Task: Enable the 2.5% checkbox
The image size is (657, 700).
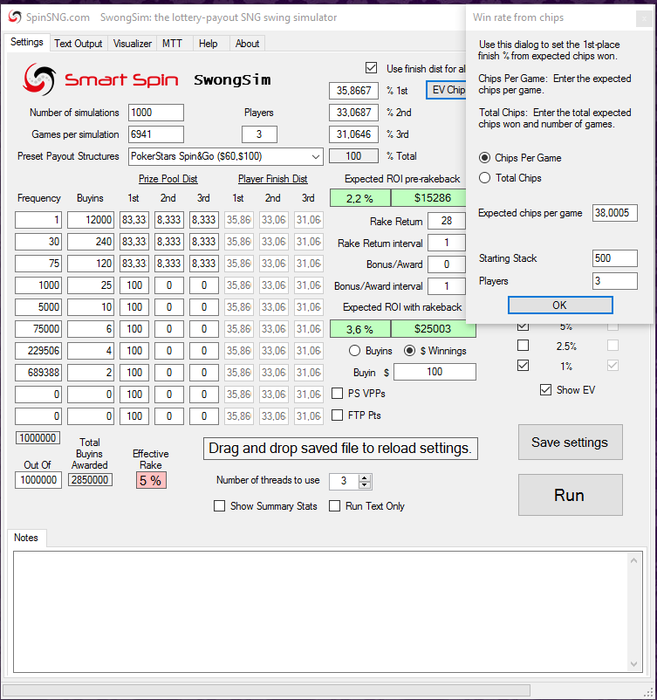Action: coord(523,345)
